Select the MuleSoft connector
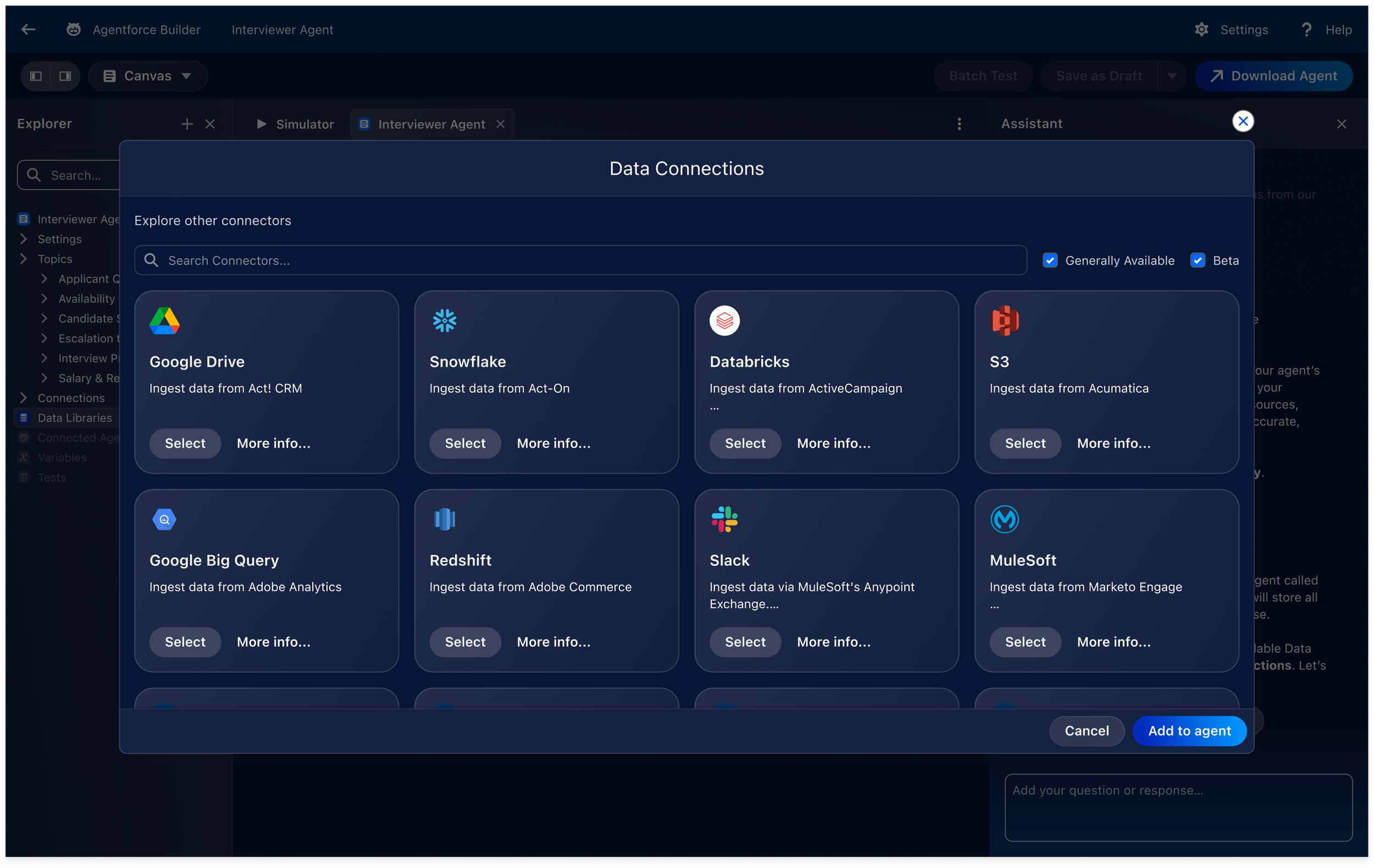Viewport: 1374px width, 868px height. click(x=1026, y=642)
